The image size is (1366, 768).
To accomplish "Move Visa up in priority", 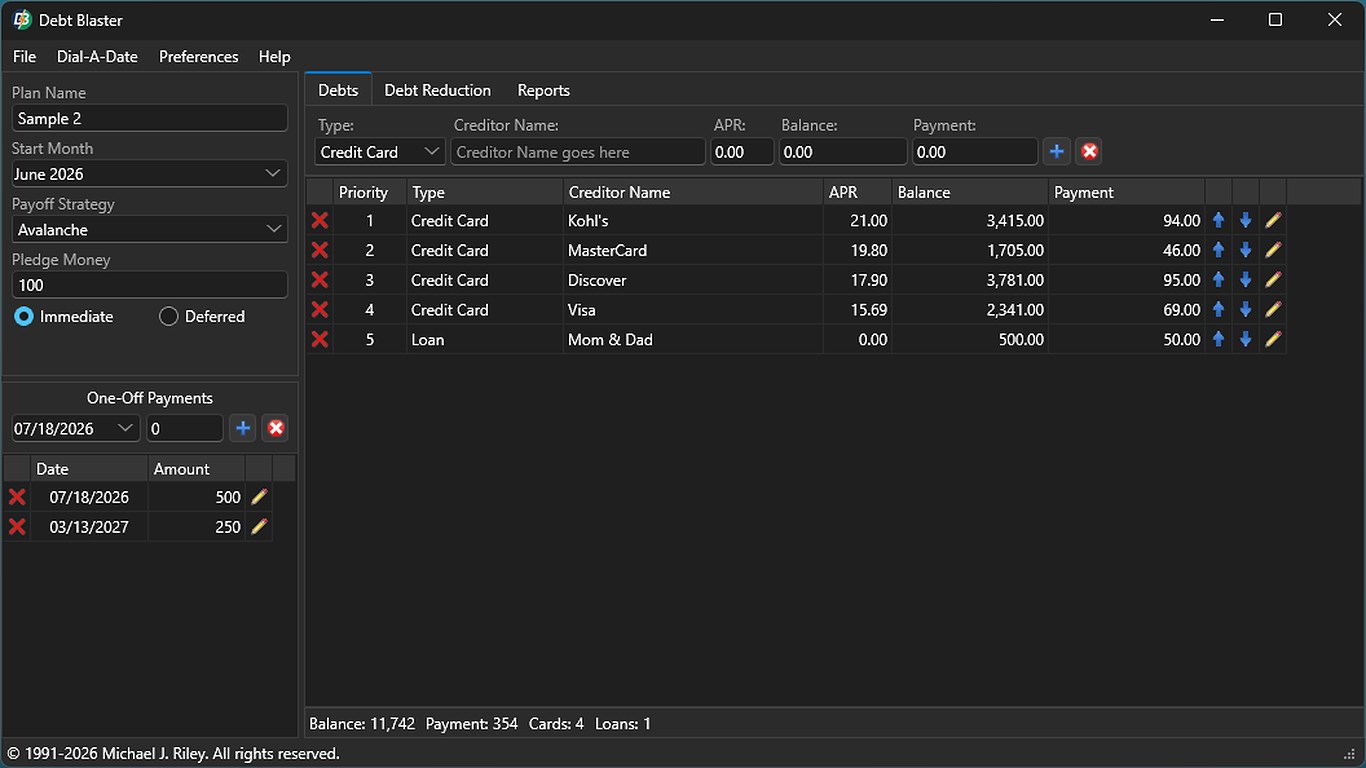I will pyautogui.click(x=1219, y=310).
